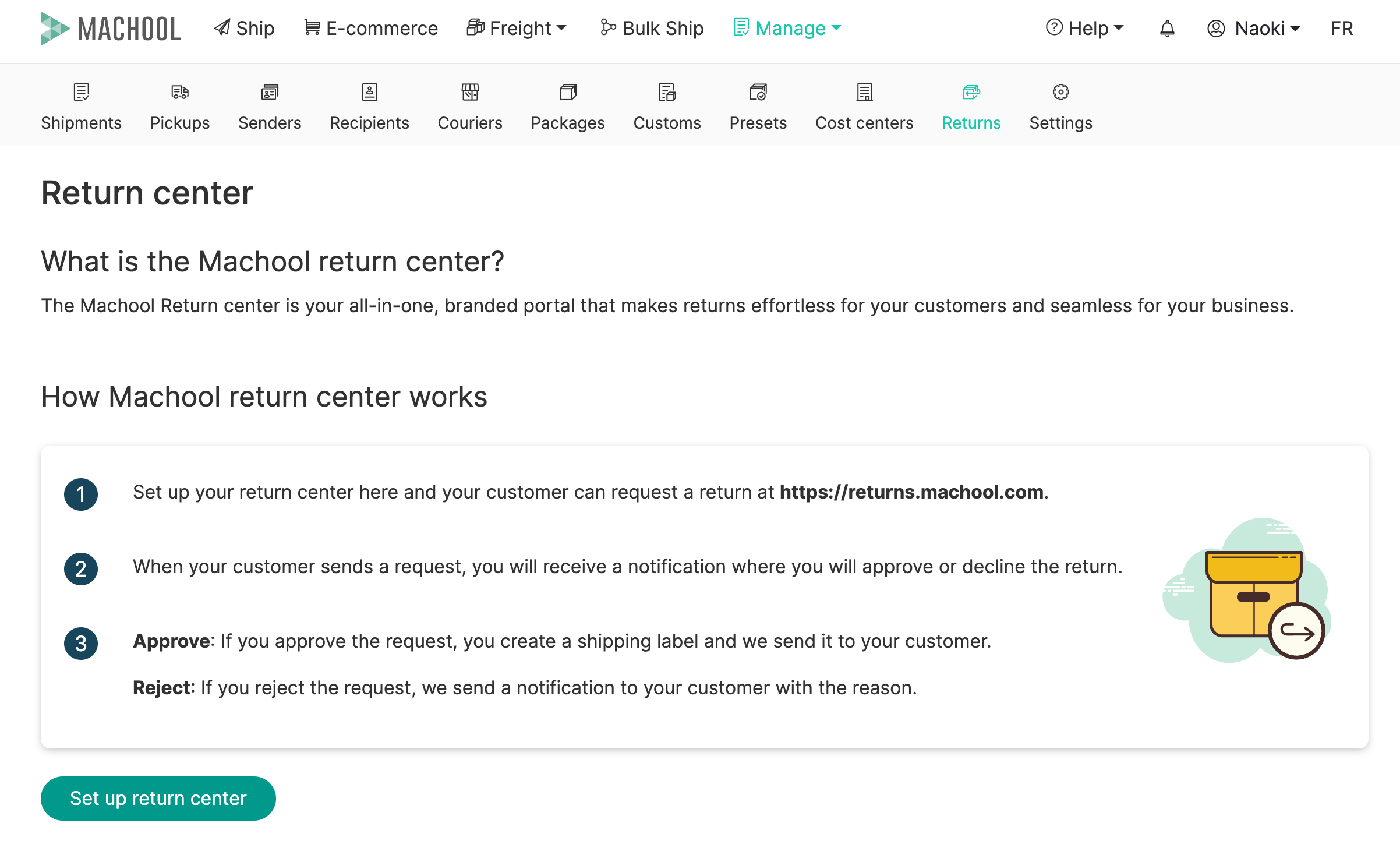This screenshot has width=1400, height=855.
Task: Open Settings via the gear icon
Action: click(1060, 92)
